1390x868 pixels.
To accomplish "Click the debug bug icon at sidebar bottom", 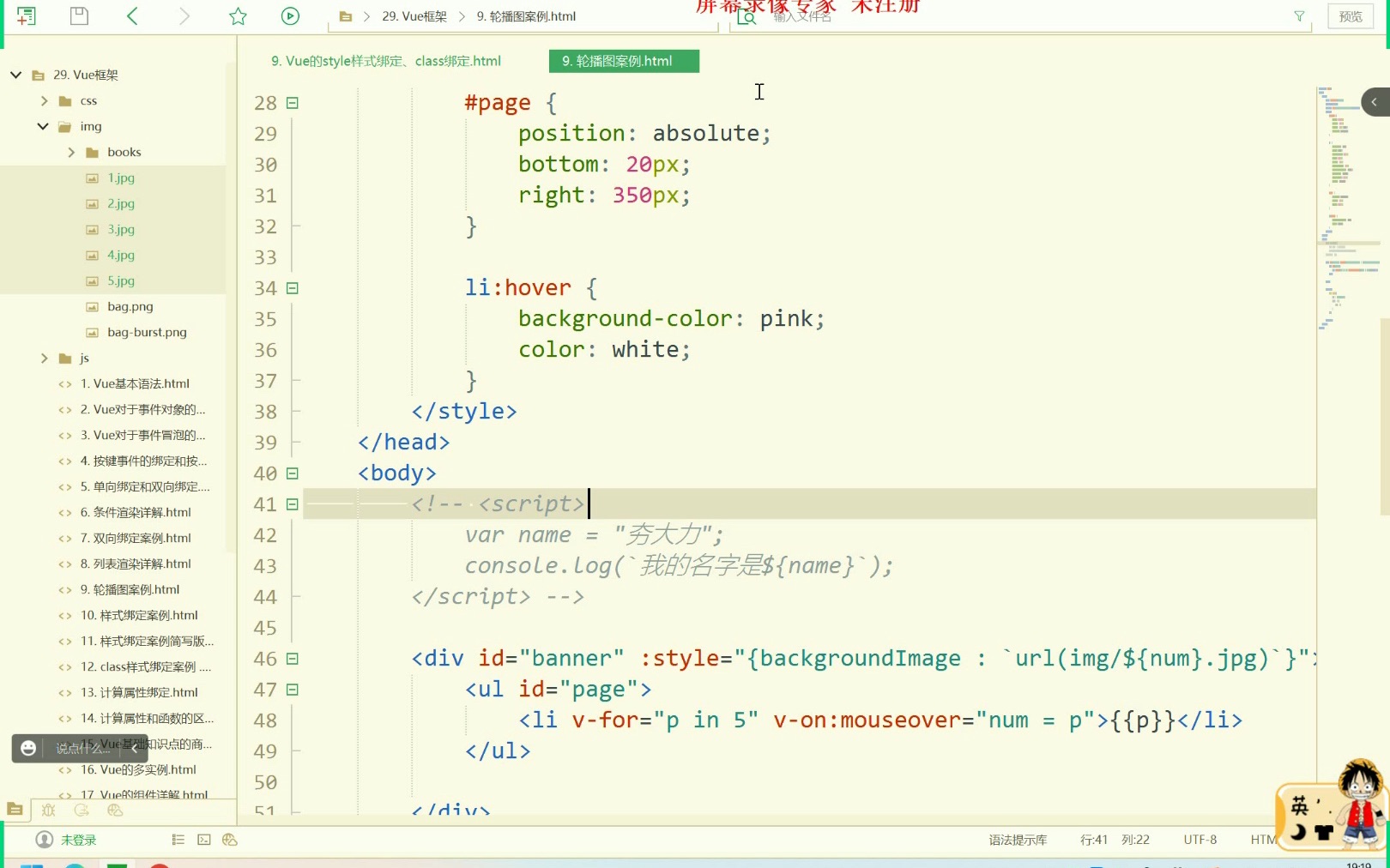I will pos(49,810).
